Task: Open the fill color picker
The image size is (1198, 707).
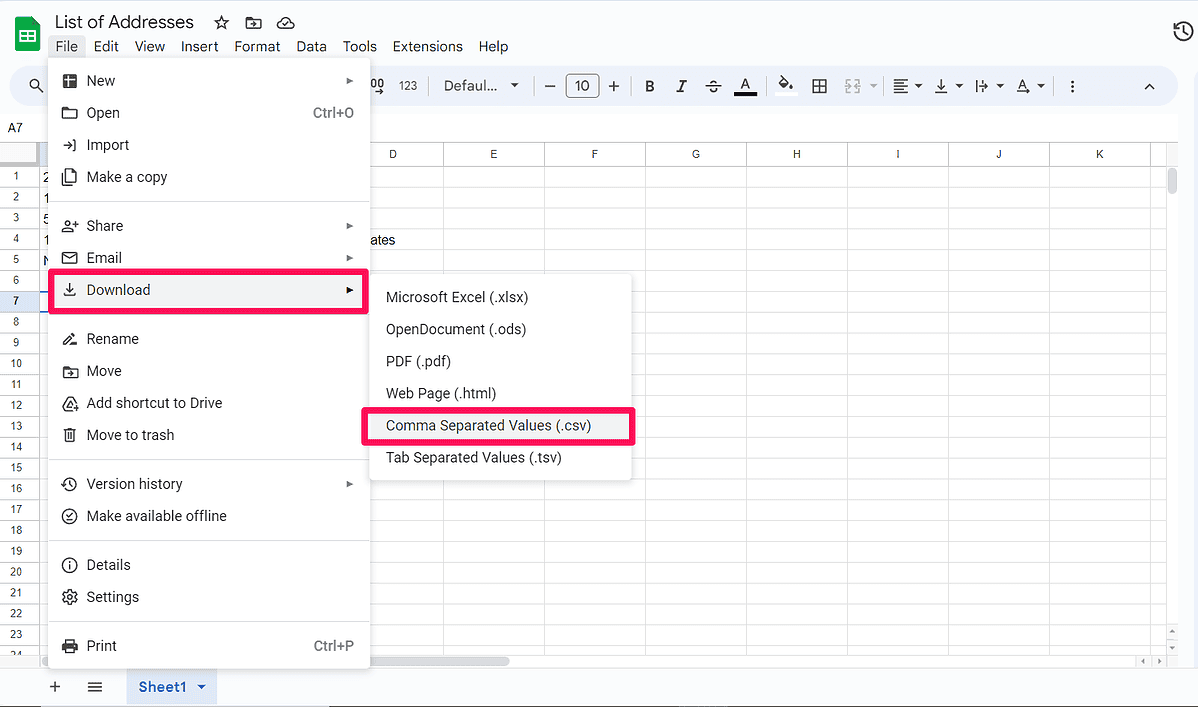Action: pyautogui.click(x=785, y=86)
